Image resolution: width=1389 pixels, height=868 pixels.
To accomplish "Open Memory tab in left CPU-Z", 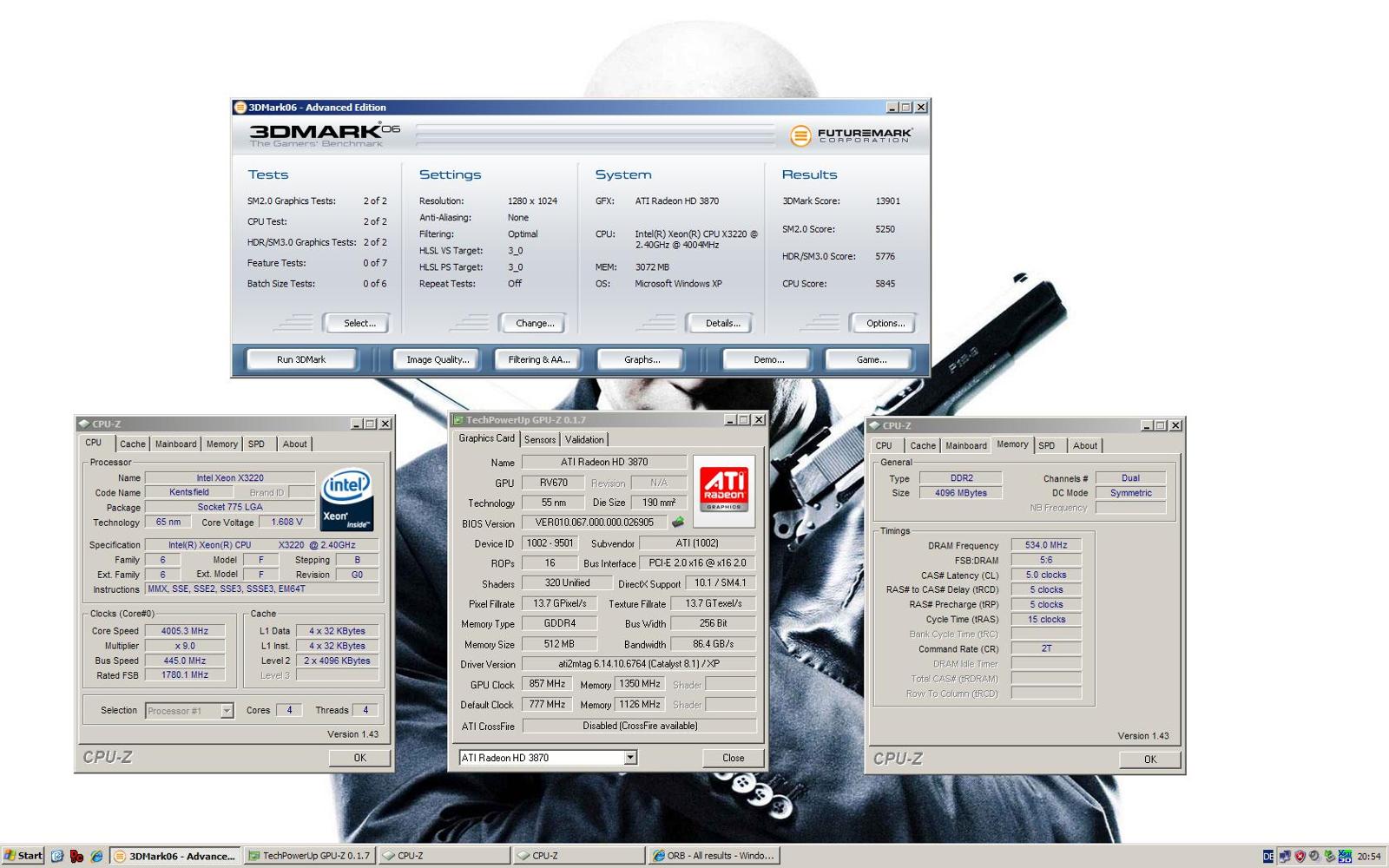I will point(222,444).
